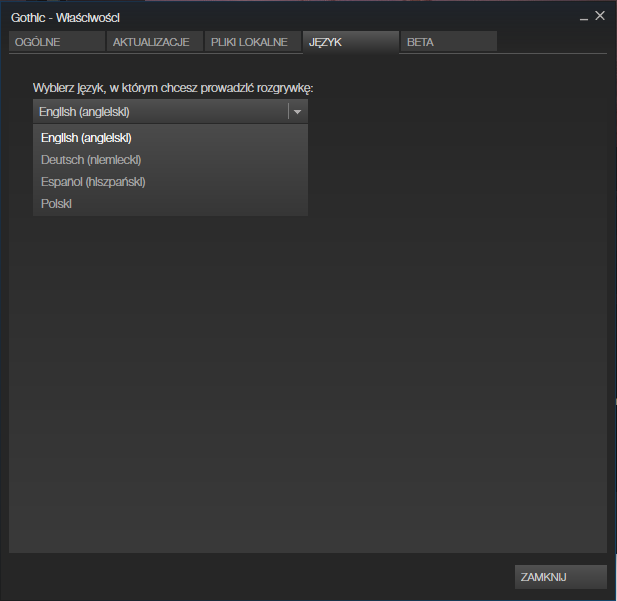Select the JĘZYK tab
The image size is (617, 601).
[351, 42]
